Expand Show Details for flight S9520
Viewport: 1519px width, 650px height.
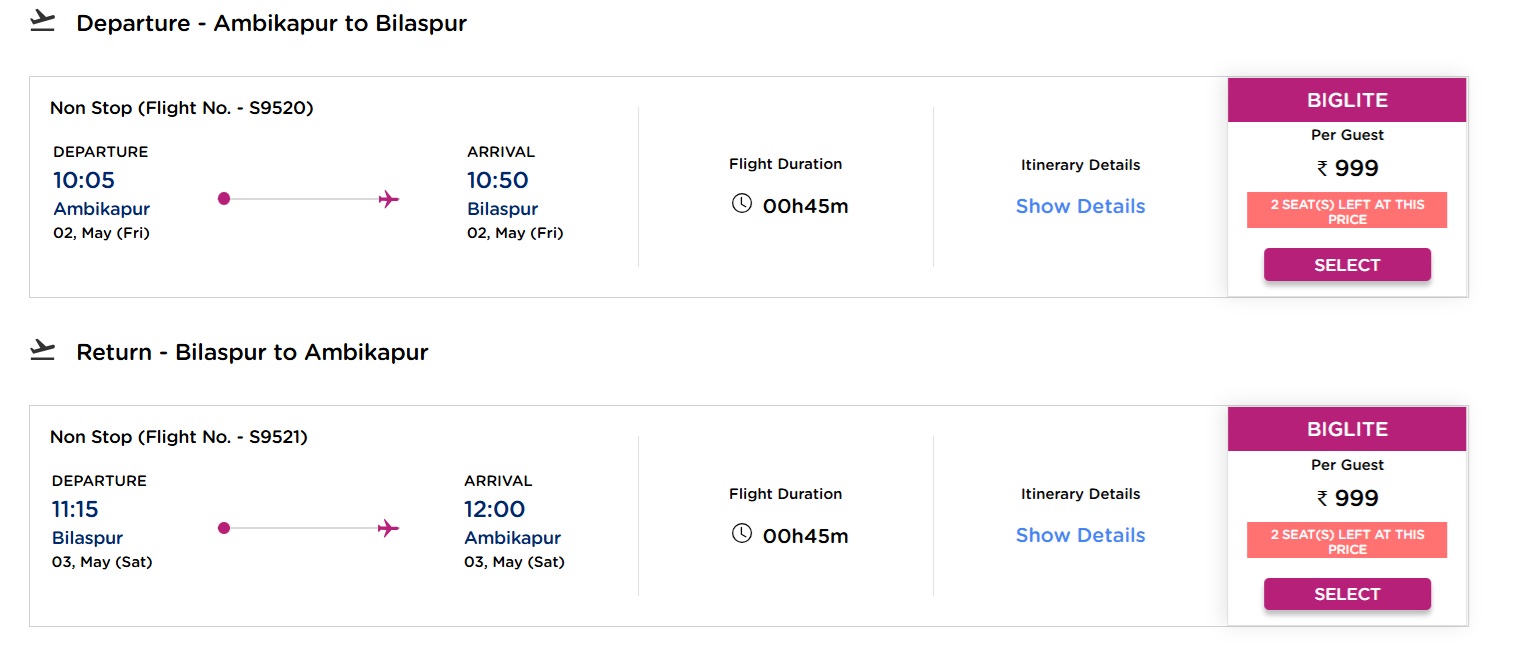1080,206
